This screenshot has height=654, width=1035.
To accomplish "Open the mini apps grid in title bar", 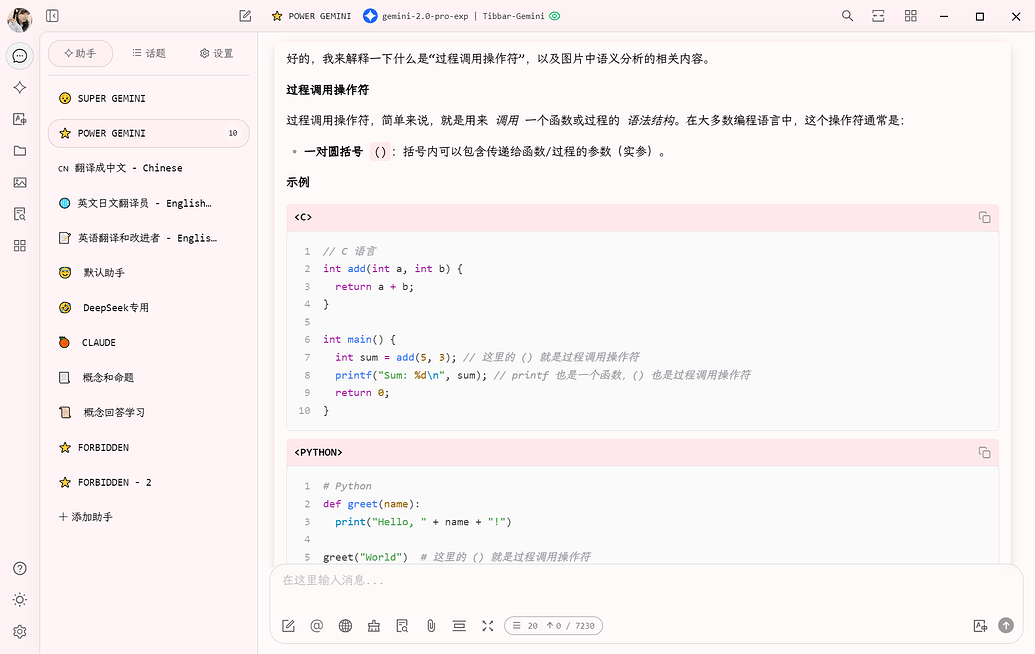I will point(911,16).
